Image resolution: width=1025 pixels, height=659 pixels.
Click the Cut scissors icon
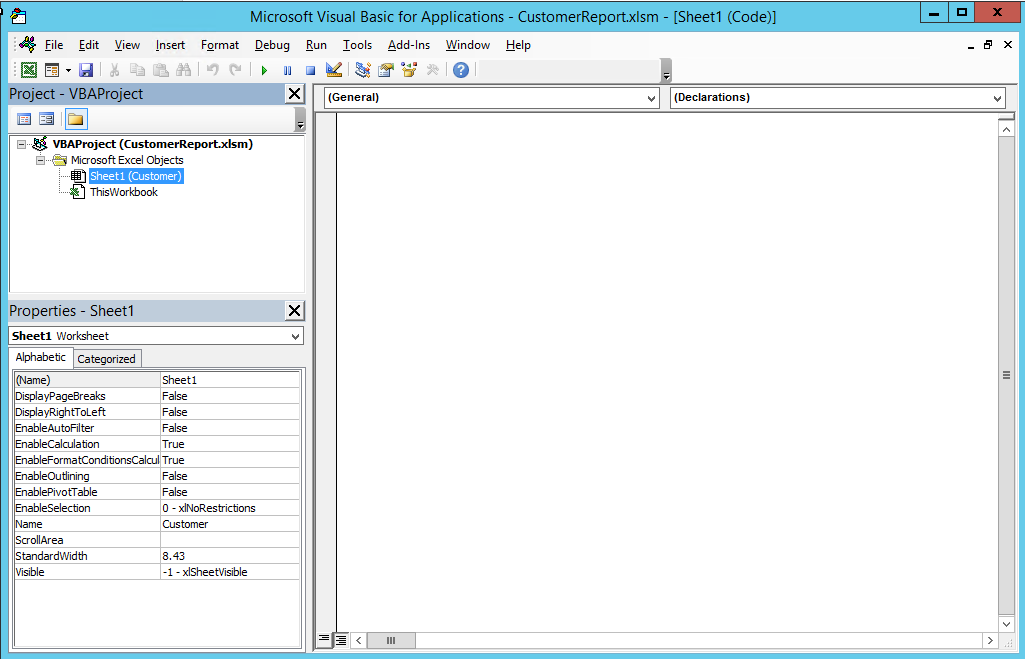click(x=114, y=70)
